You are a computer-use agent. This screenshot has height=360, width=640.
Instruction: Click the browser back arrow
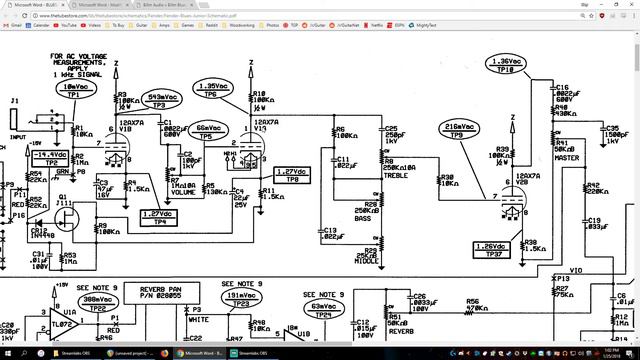[x=6, y=16]
